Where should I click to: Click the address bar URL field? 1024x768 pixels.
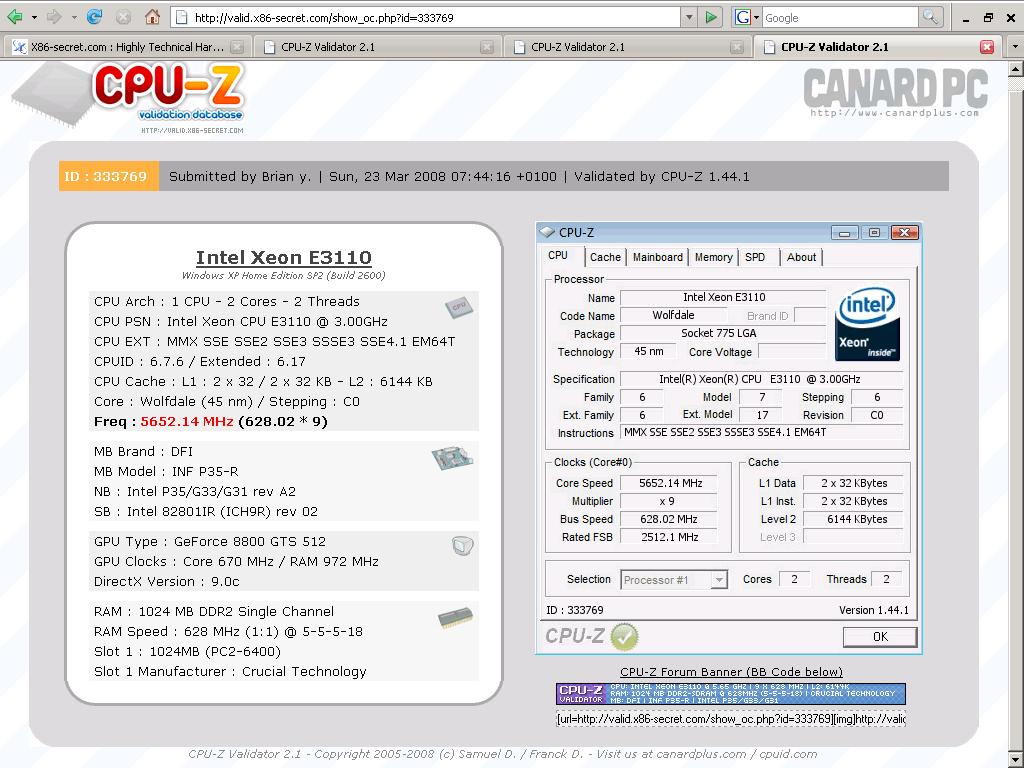tap(427, 18)
